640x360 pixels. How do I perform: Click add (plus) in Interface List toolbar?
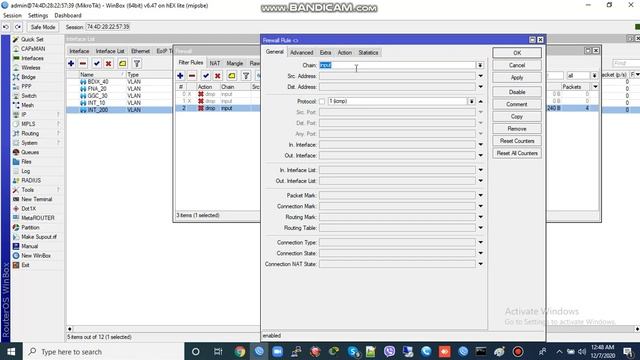point(71,64)
